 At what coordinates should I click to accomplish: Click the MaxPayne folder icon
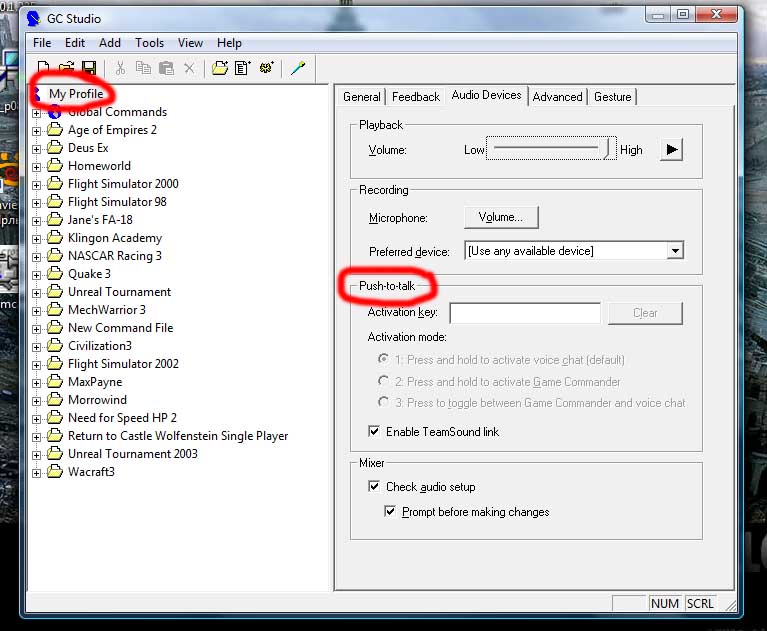(55, 382)
